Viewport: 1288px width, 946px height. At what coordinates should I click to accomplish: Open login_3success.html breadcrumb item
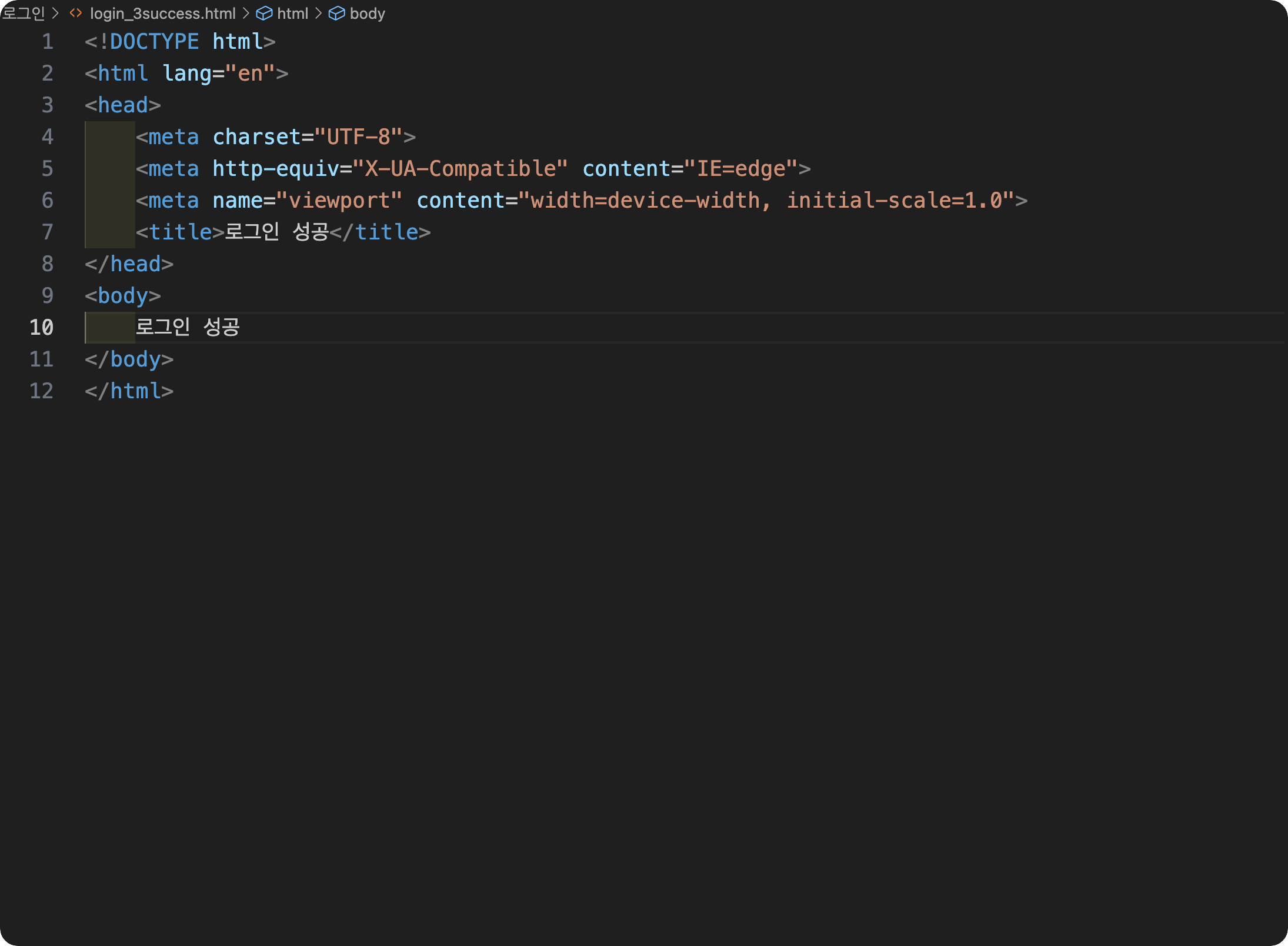point(162,13)
